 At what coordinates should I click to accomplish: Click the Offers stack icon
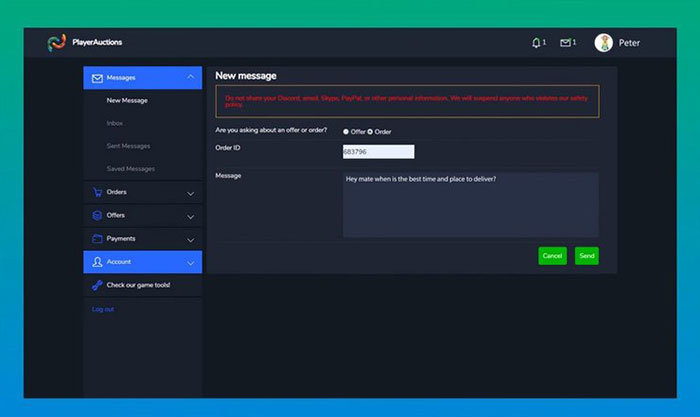(x=97, y=215)
